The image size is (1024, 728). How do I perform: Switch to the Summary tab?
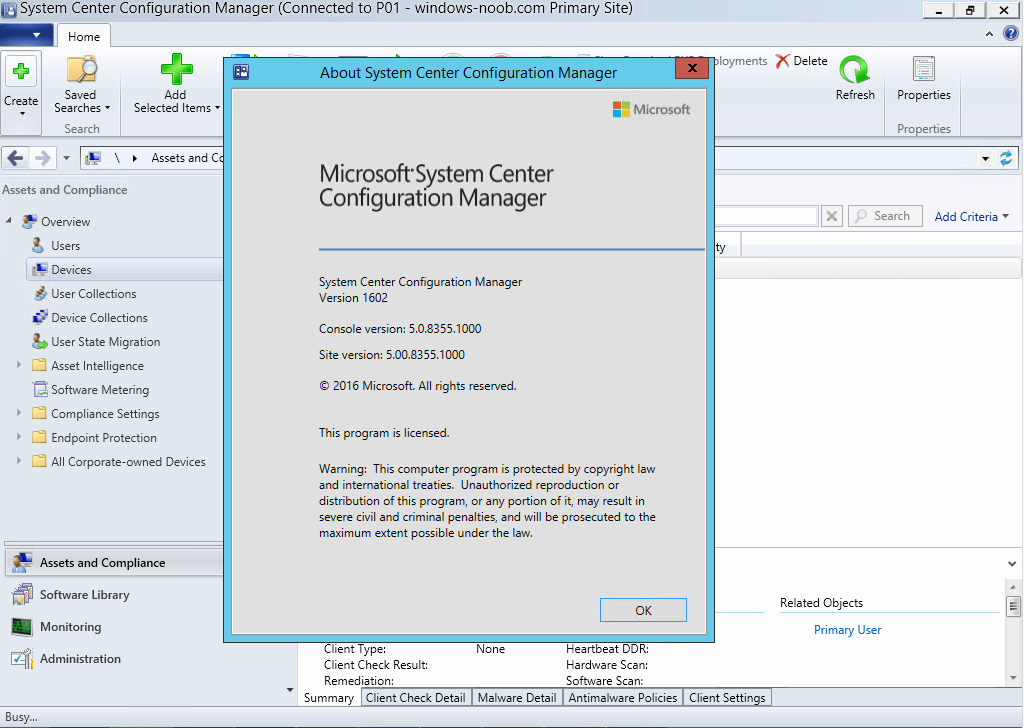pyautogui.click(x=328, y=698)
